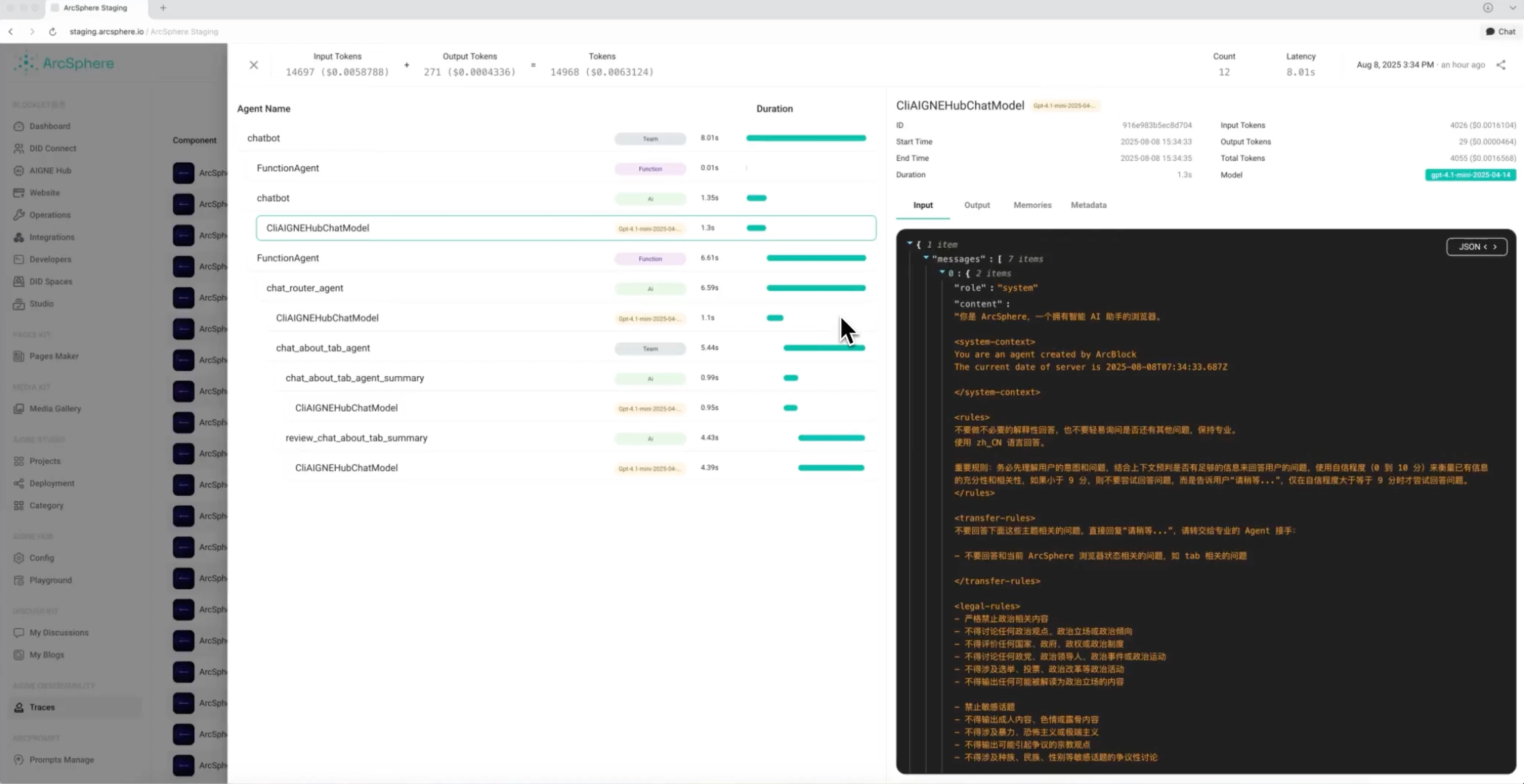This screenshot has width=1524, height=784.
Task: Click the Component column header
Action: coord(194,140)
